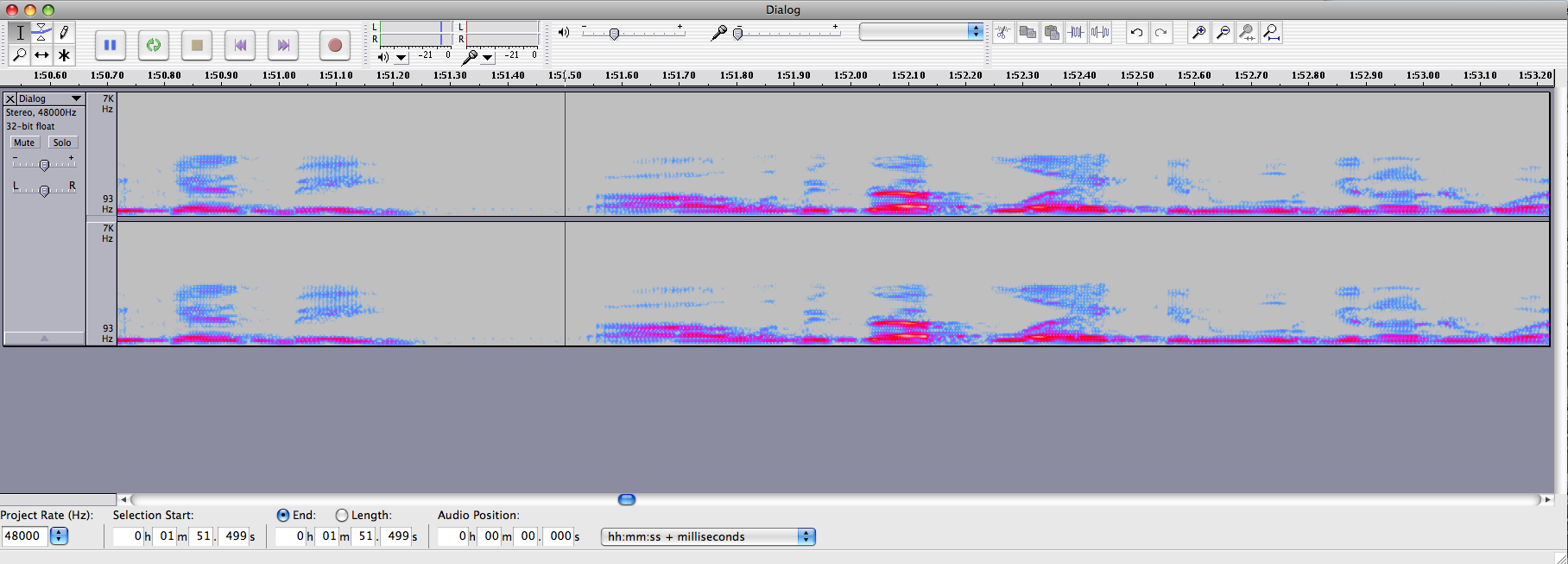Click the Silence audio icon
The height and width of the screenshot is (564, 1568).
pyautogui.click(x=1100, y=33)
